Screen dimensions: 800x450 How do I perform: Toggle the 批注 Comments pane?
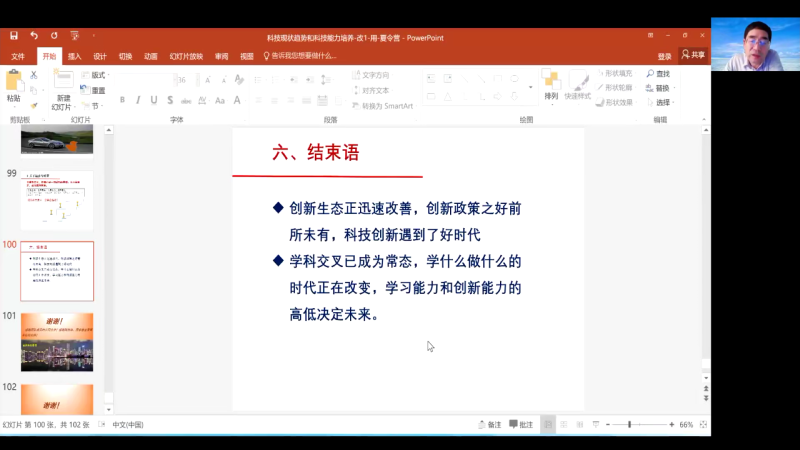coord(521,424)
